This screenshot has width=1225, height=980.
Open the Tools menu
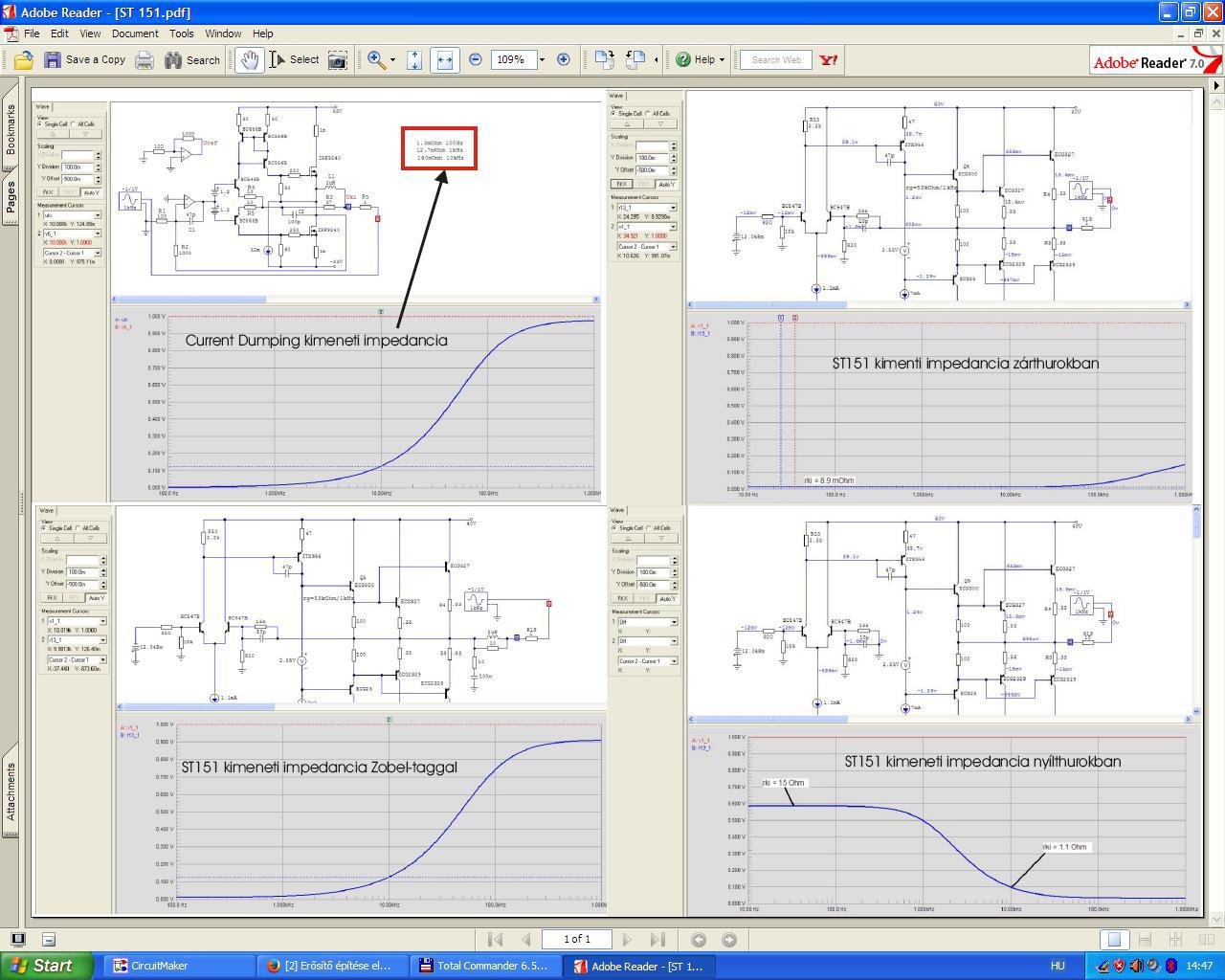pos(182,33)
